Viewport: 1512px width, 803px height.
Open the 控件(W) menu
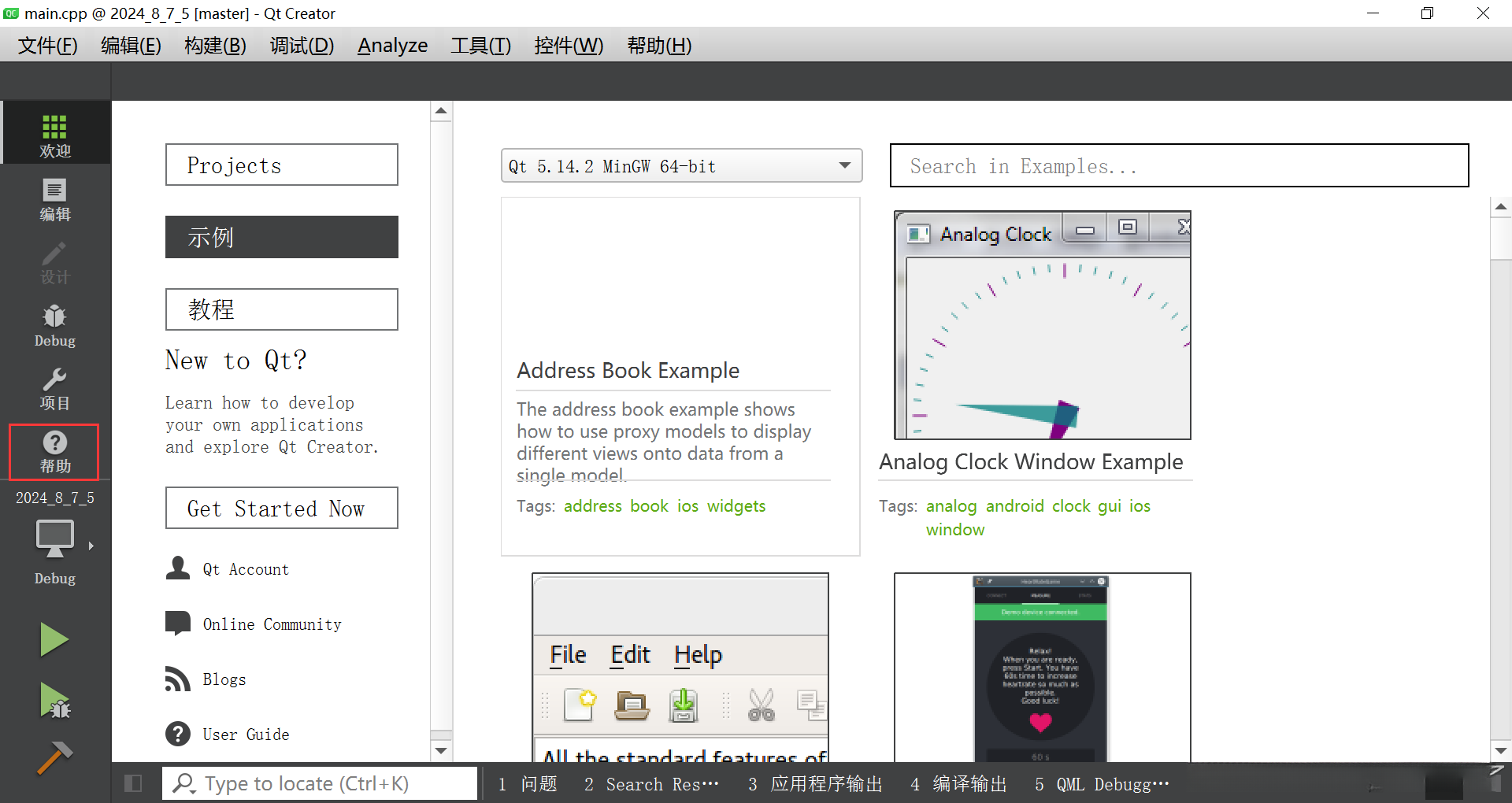pyautogui.click(x=569, y=46)
